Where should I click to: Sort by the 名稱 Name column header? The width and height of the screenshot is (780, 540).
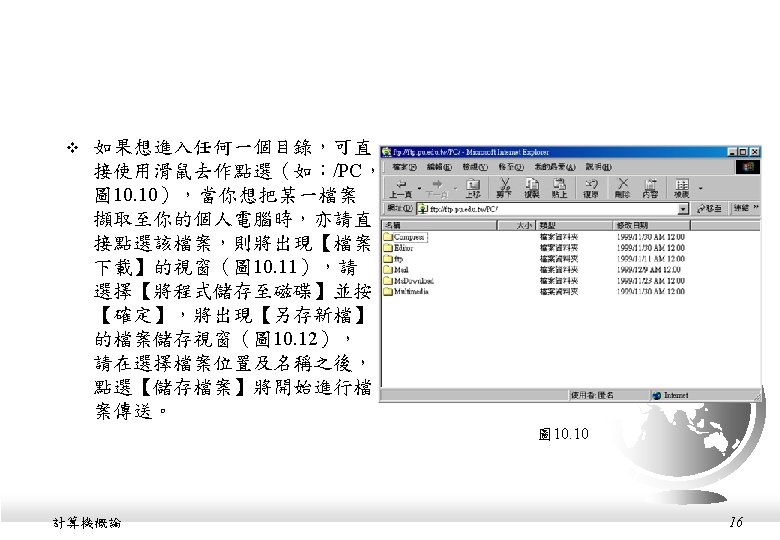(x=439, y=225)
